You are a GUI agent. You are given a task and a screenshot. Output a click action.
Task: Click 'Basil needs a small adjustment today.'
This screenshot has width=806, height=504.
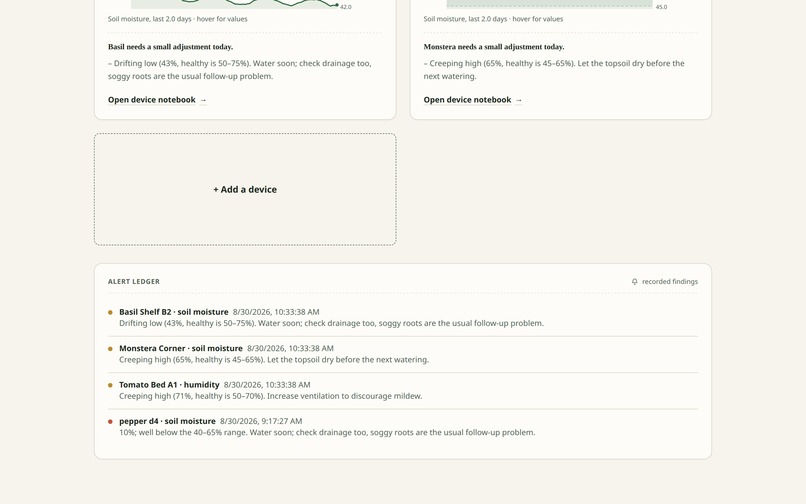pyautogui.click(x=170, y=47)
